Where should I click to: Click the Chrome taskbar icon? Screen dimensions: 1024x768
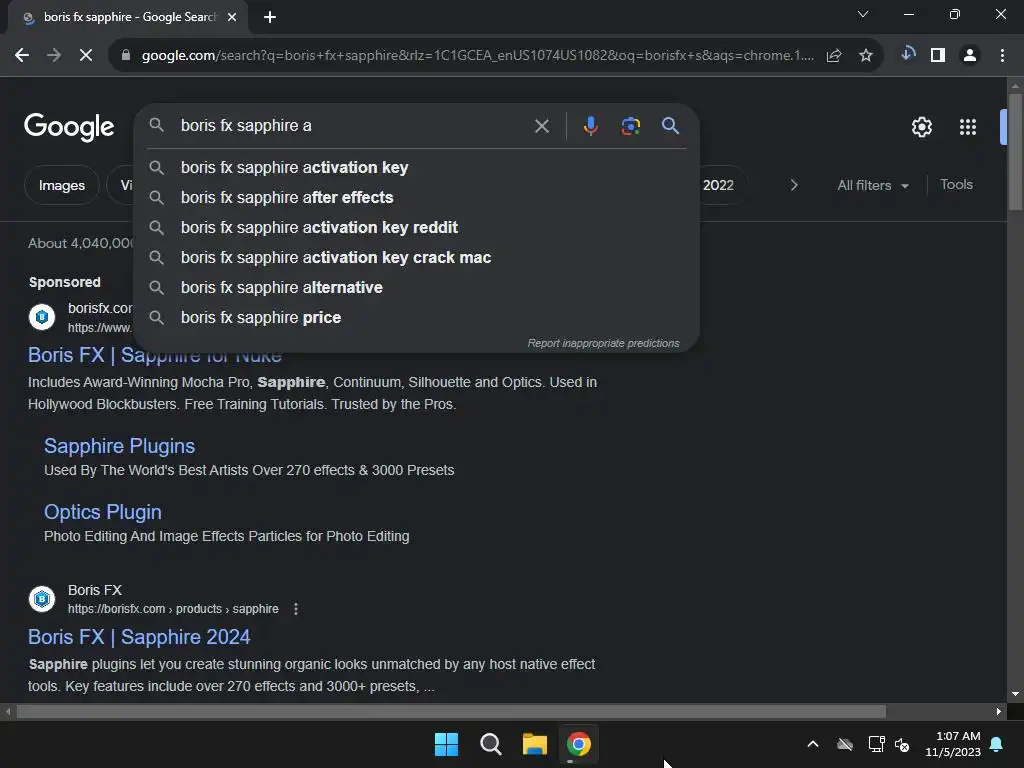[x=579, y=744]
